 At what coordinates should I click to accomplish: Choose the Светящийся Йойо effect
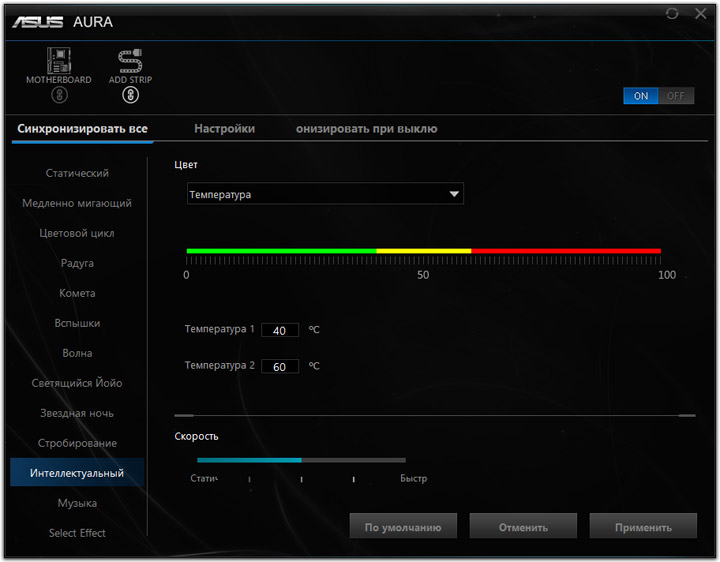(77, 383)
